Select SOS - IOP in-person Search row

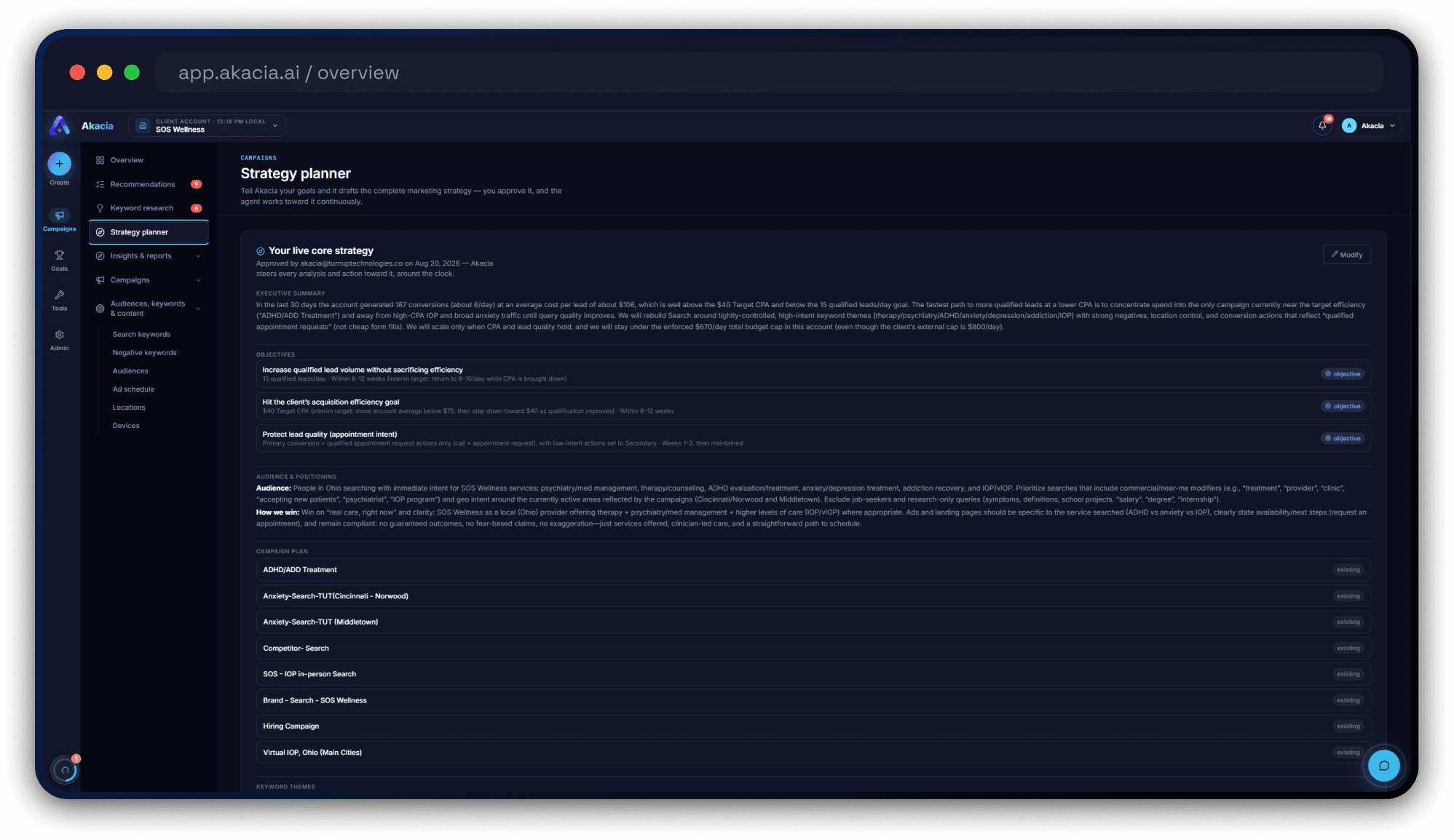[x=813, y=674]
